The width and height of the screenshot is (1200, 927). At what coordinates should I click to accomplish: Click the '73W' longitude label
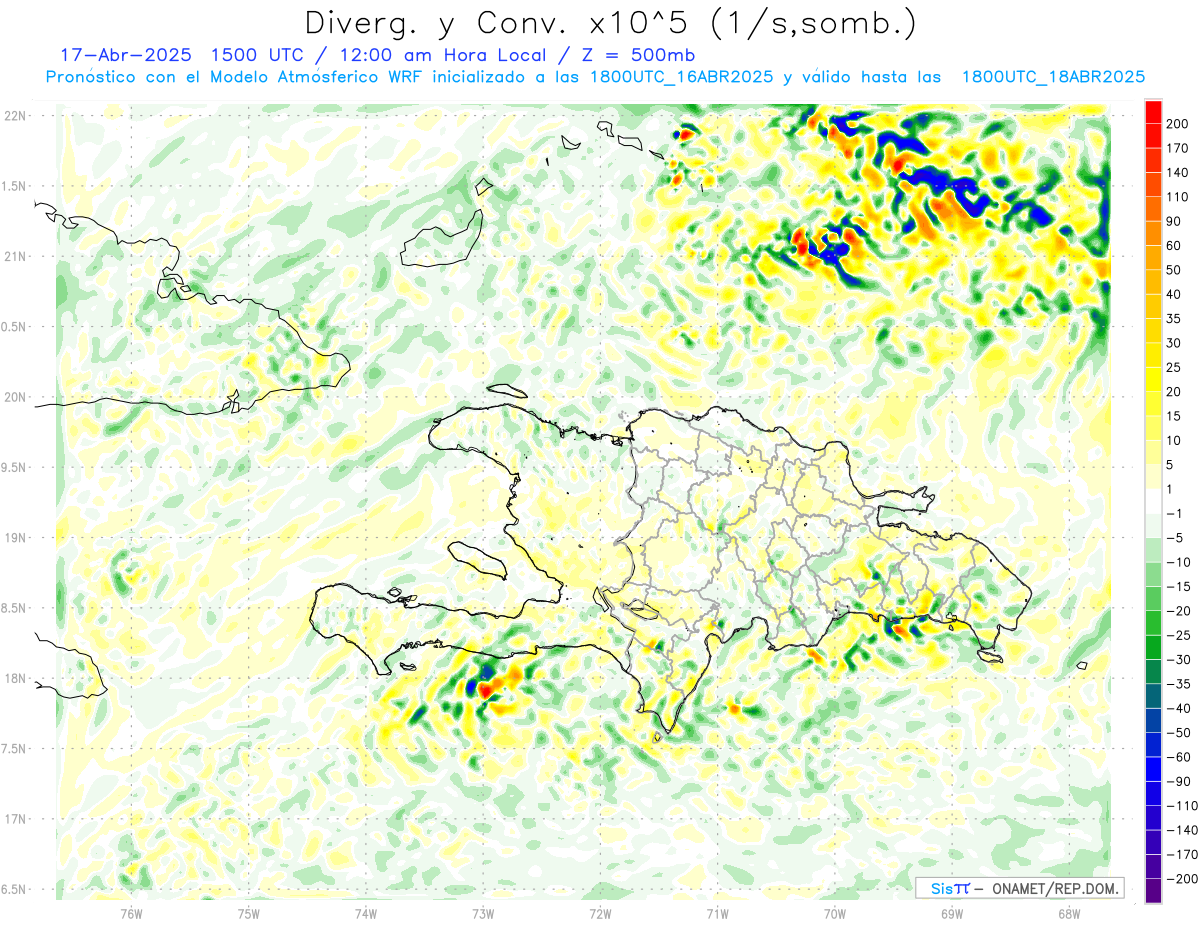483,914
